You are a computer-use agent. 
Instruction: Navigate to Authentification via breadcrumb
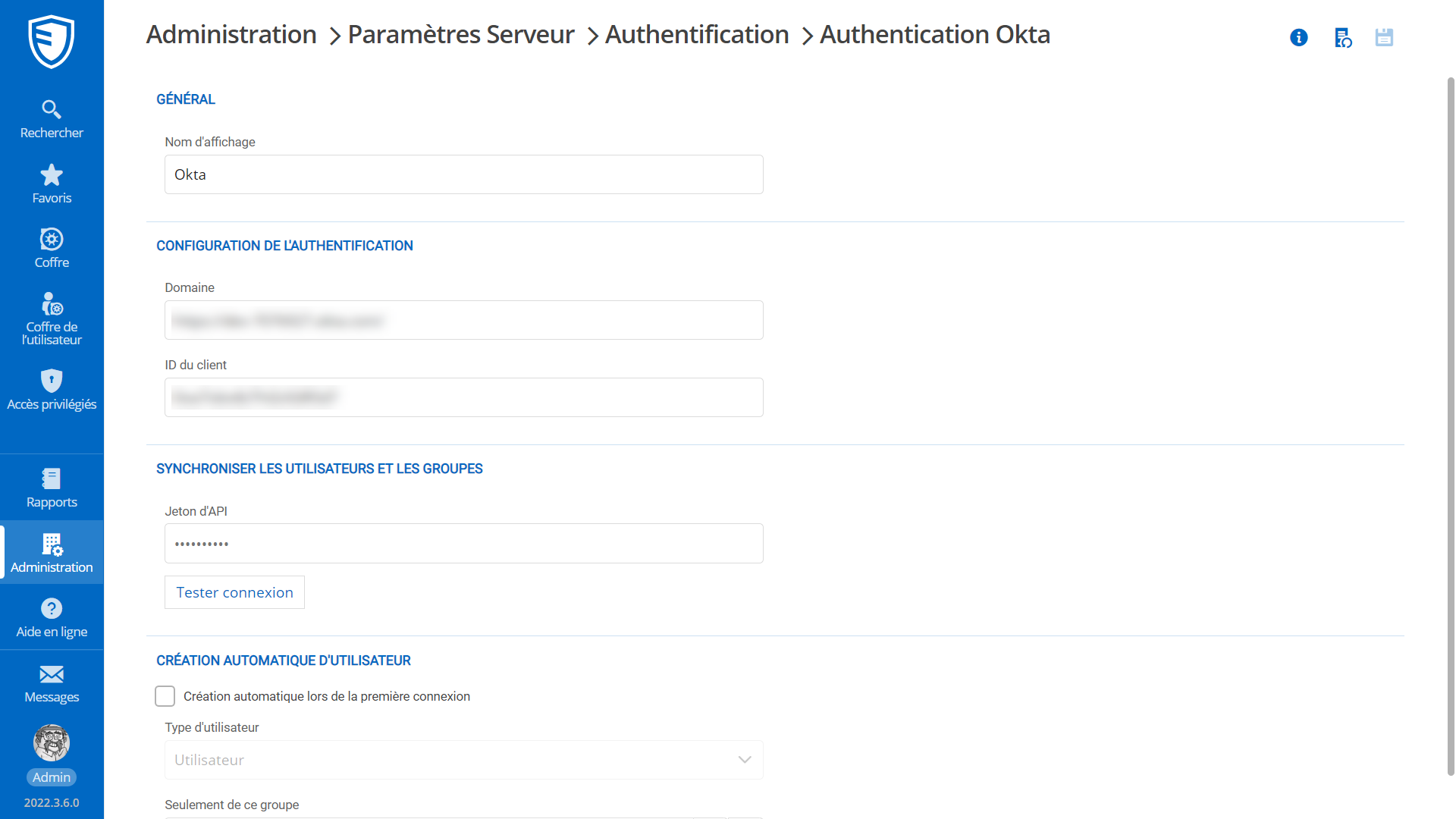click(697, 34)
